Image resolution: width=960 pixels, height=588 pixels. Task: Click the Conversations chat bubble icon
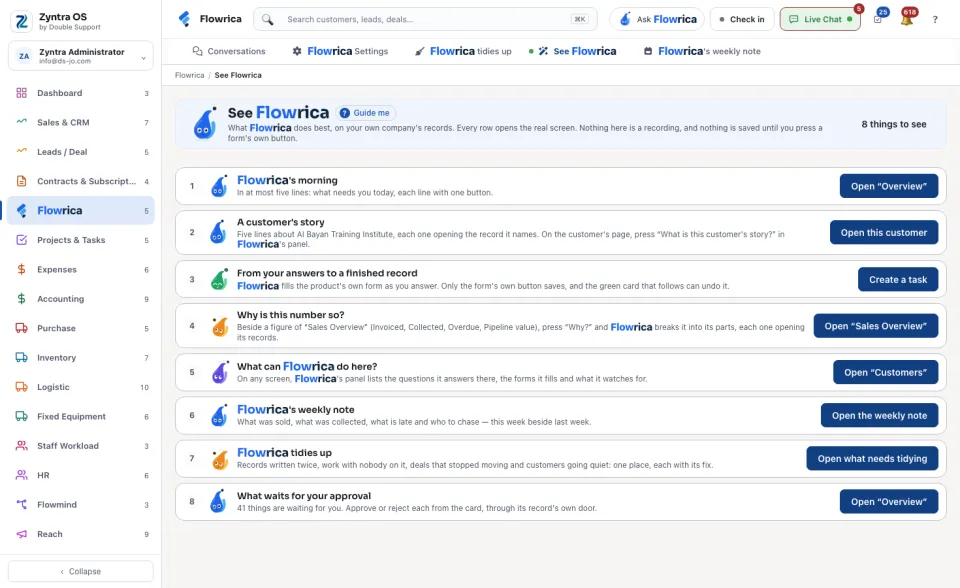coord(197,51)
